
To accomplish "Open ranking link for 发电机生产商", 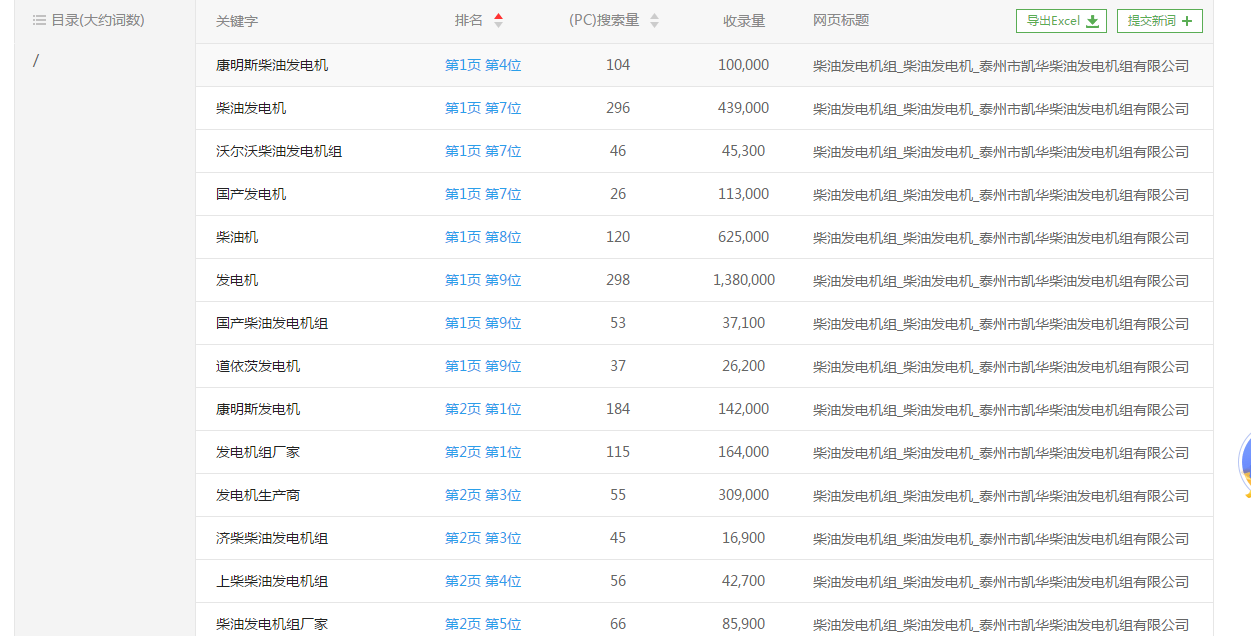I will (x=483, y=495).
